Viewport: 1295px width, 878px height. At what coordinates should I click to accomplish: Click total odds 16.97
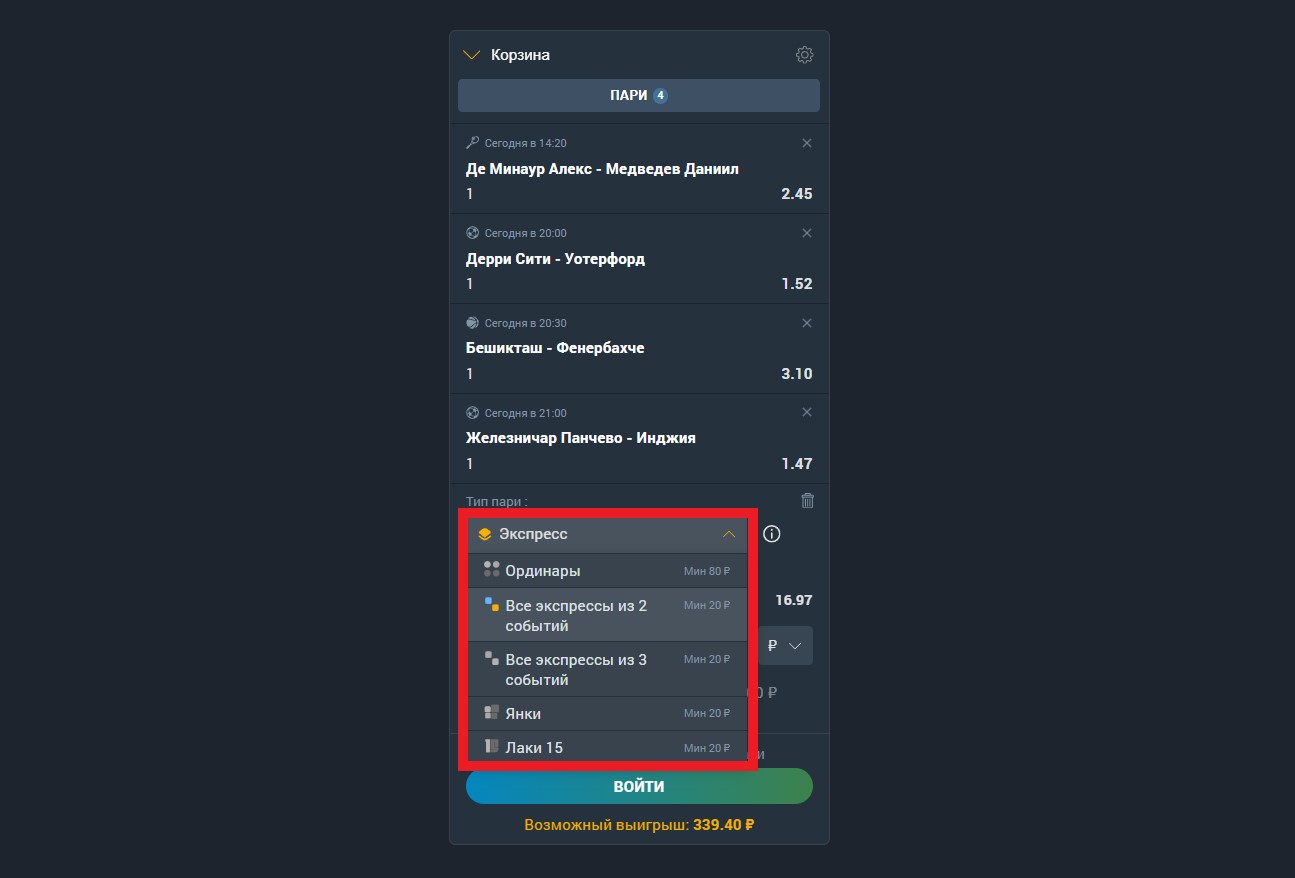click(794, 601)
